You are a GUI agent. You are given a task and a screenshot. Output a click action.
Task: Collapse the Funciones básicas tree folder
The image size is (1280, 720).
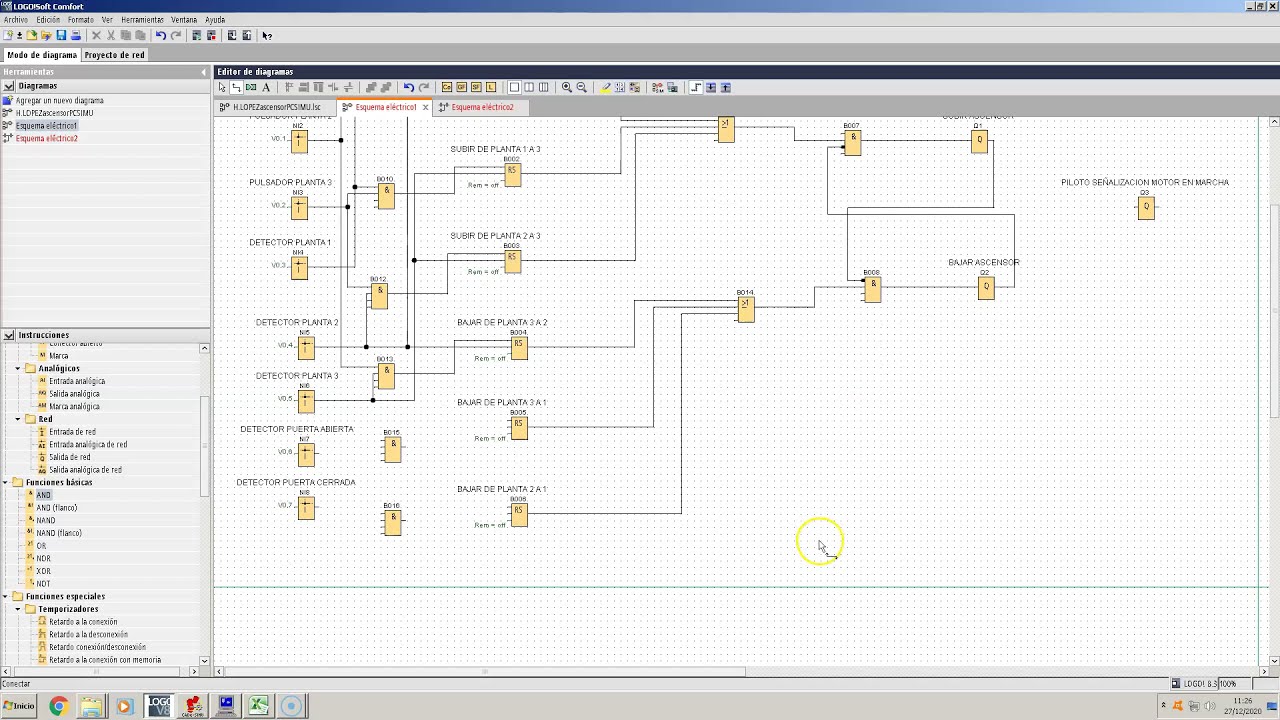tap(5, 482)
